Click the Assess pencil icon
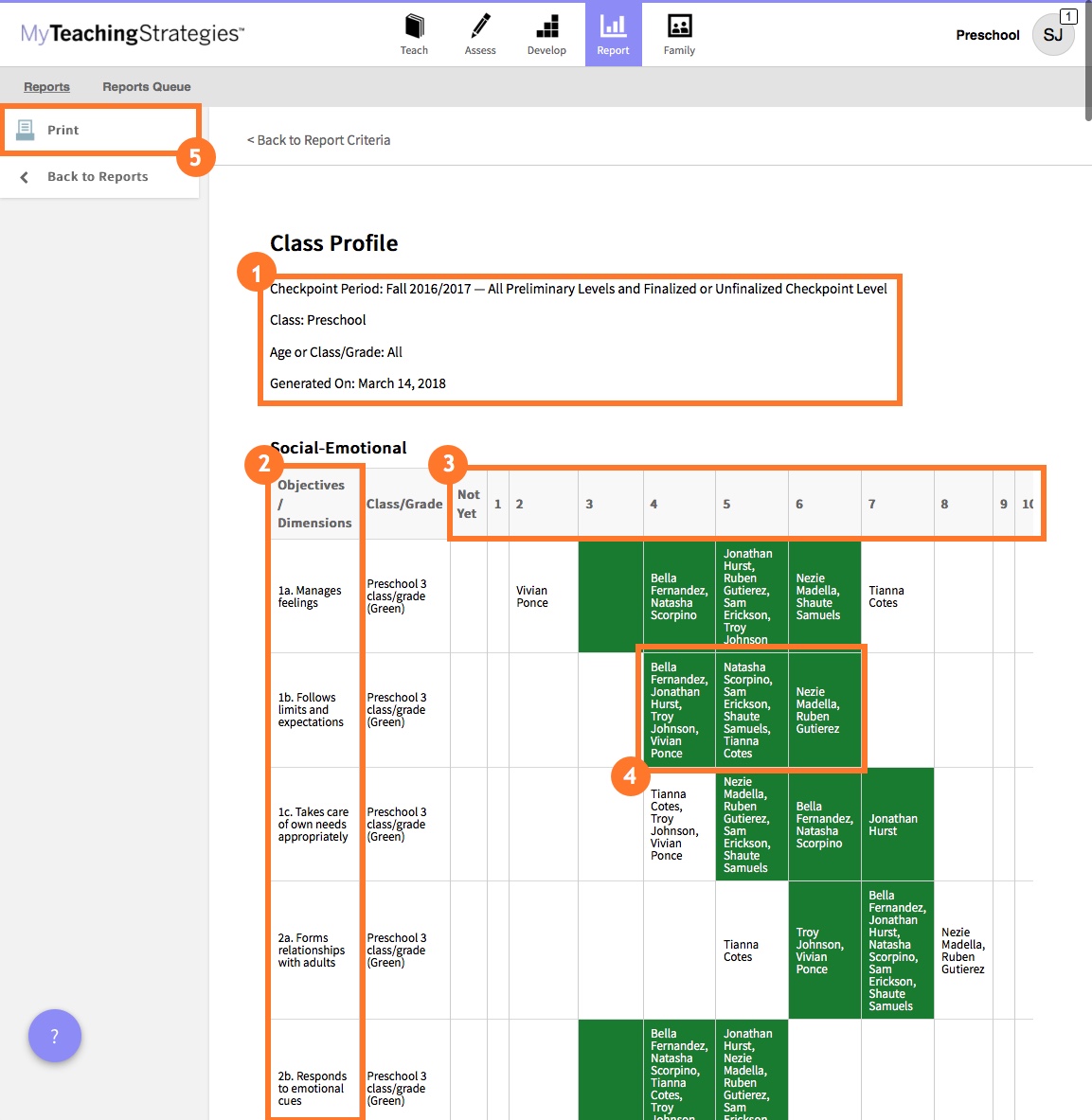 (480, 27)
